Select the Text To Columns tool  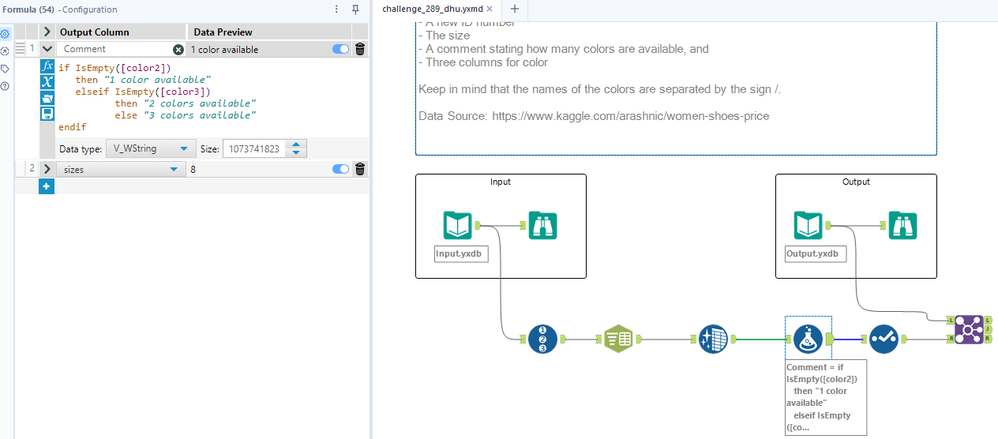(619, 339)
